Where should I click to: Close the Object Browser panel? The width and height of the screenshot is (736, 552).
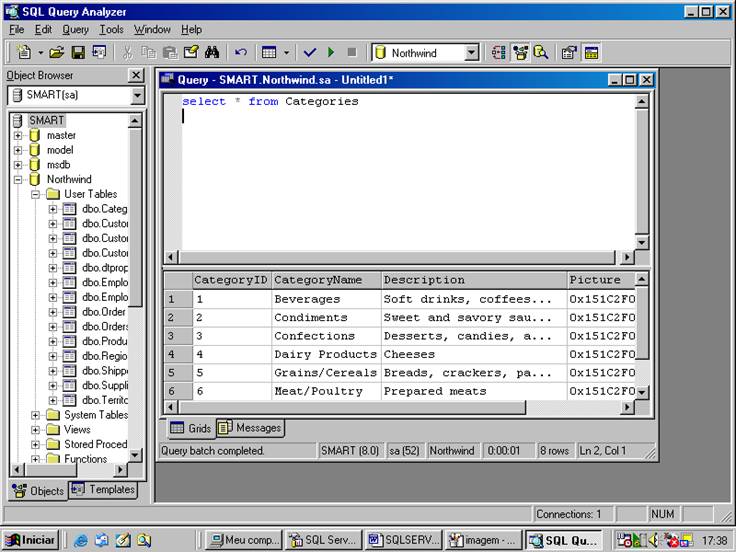136,75
